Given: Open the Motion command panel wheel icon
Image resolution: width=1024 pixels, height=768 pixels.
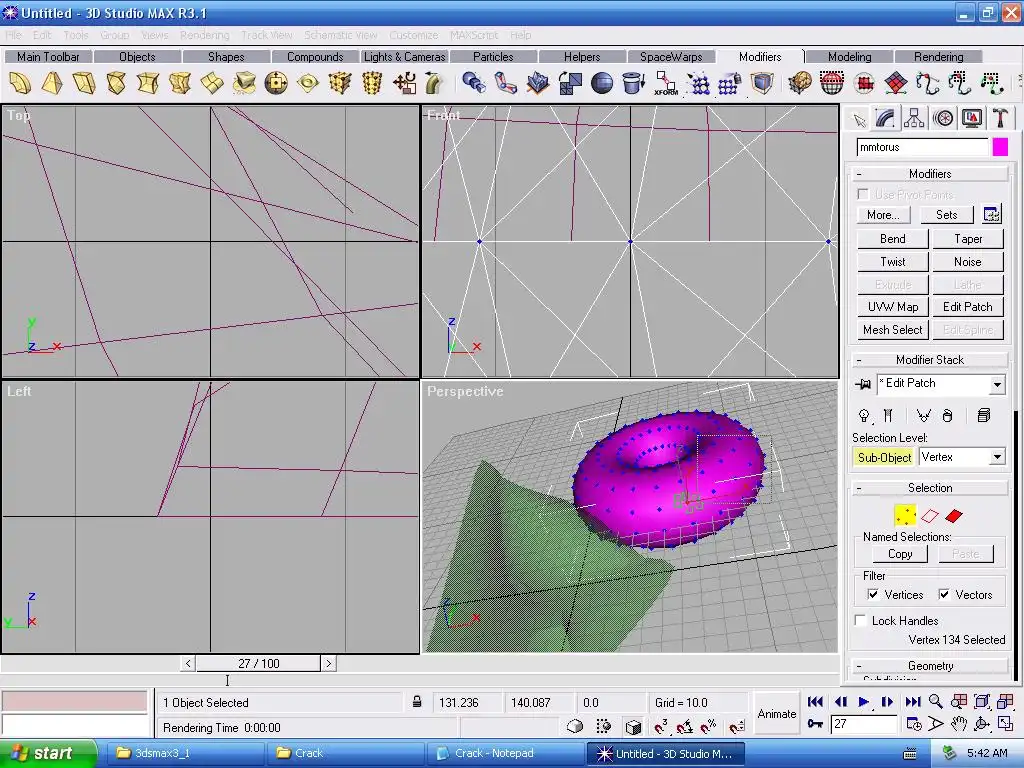Looking at the screenshot, I should (943, 119).
